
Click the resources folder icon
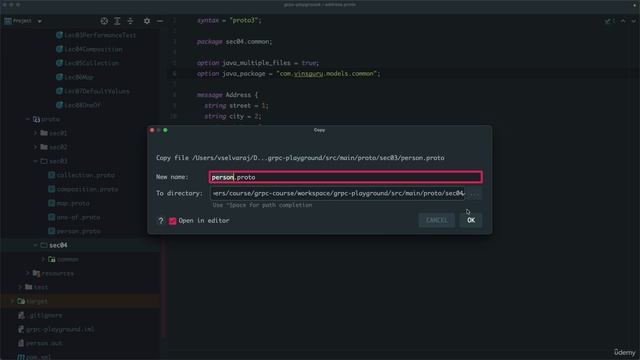coord(36,273)
